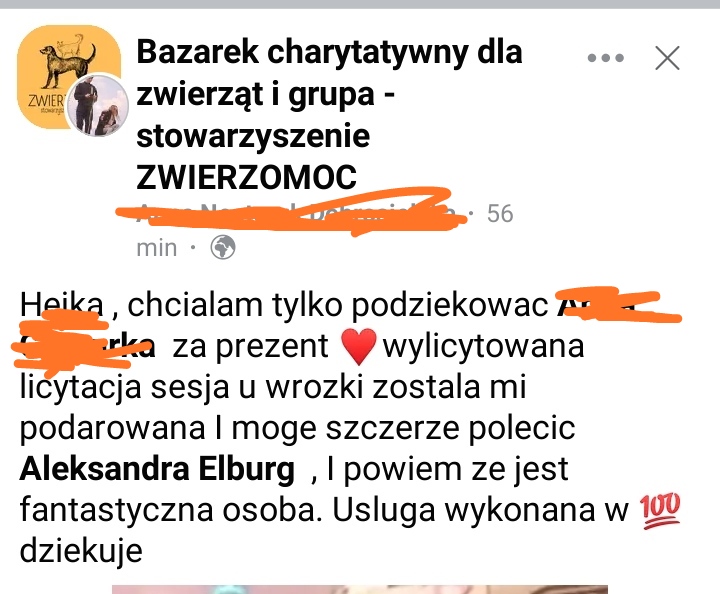This screenshot has height=594, width=720.
Task: Hide the post with the X icon
Action: point(667,58)
